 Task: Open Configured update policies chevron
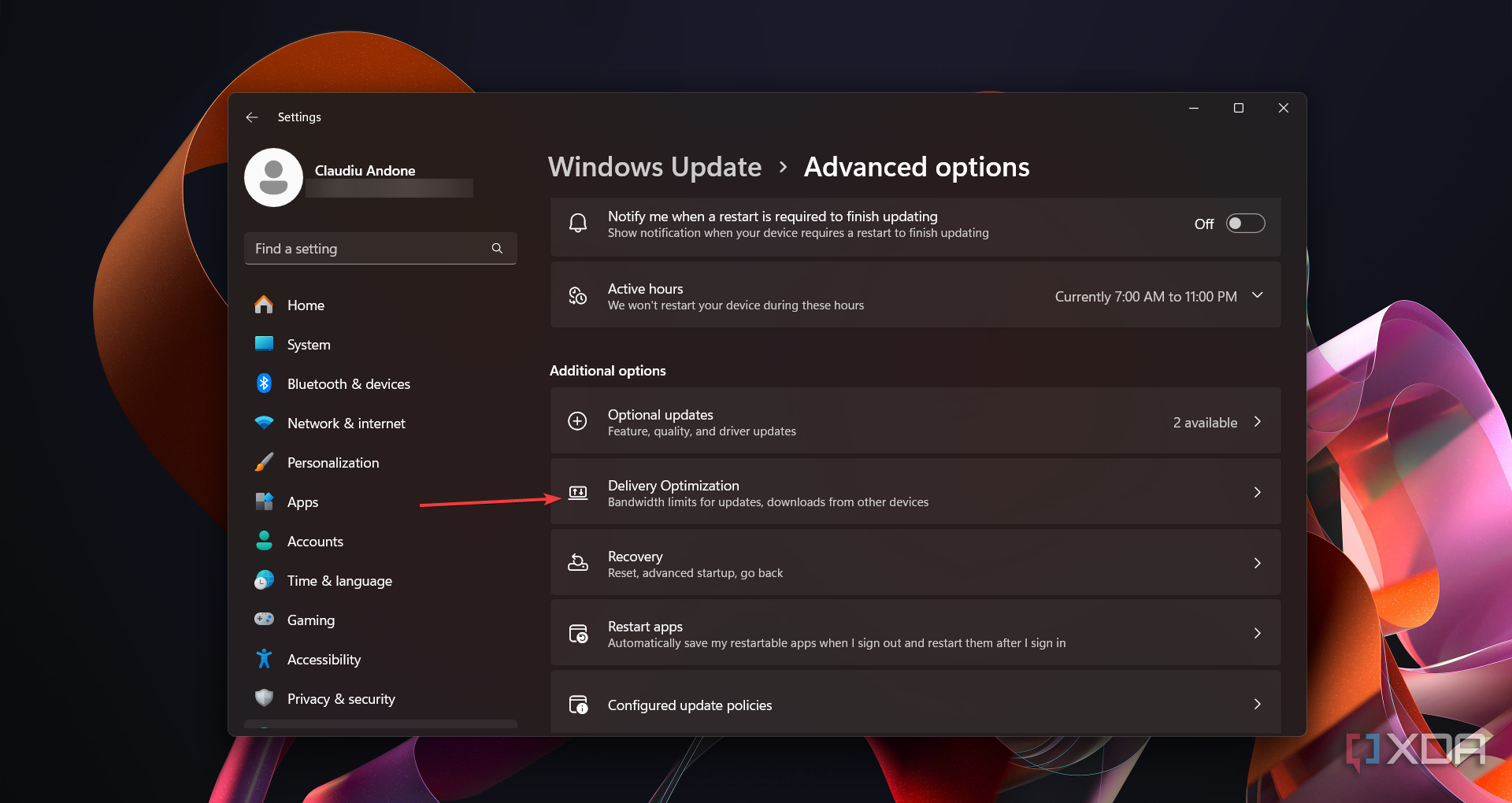(1258, 704)
